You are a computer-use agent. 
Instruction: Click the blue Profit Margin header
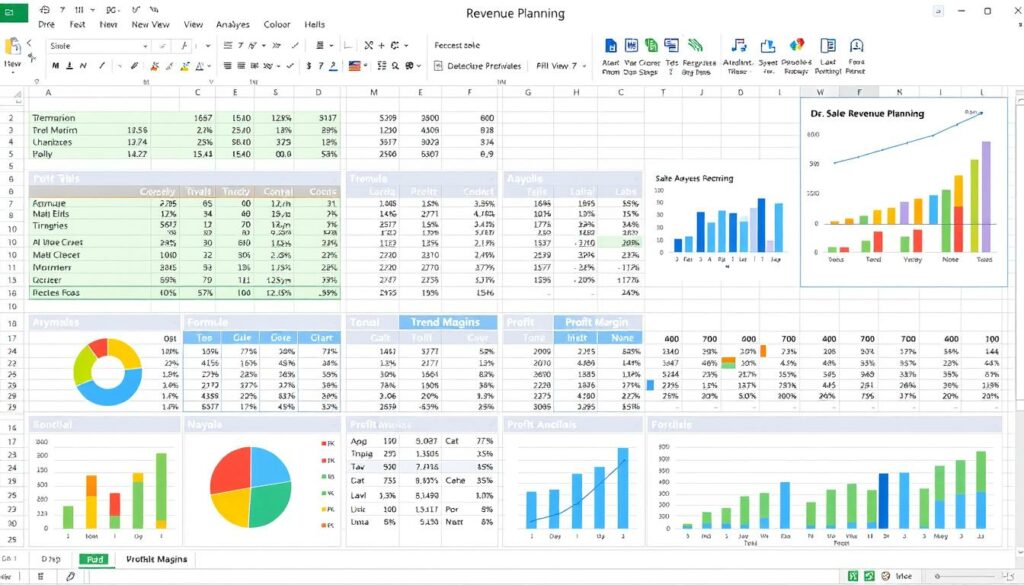598,322
